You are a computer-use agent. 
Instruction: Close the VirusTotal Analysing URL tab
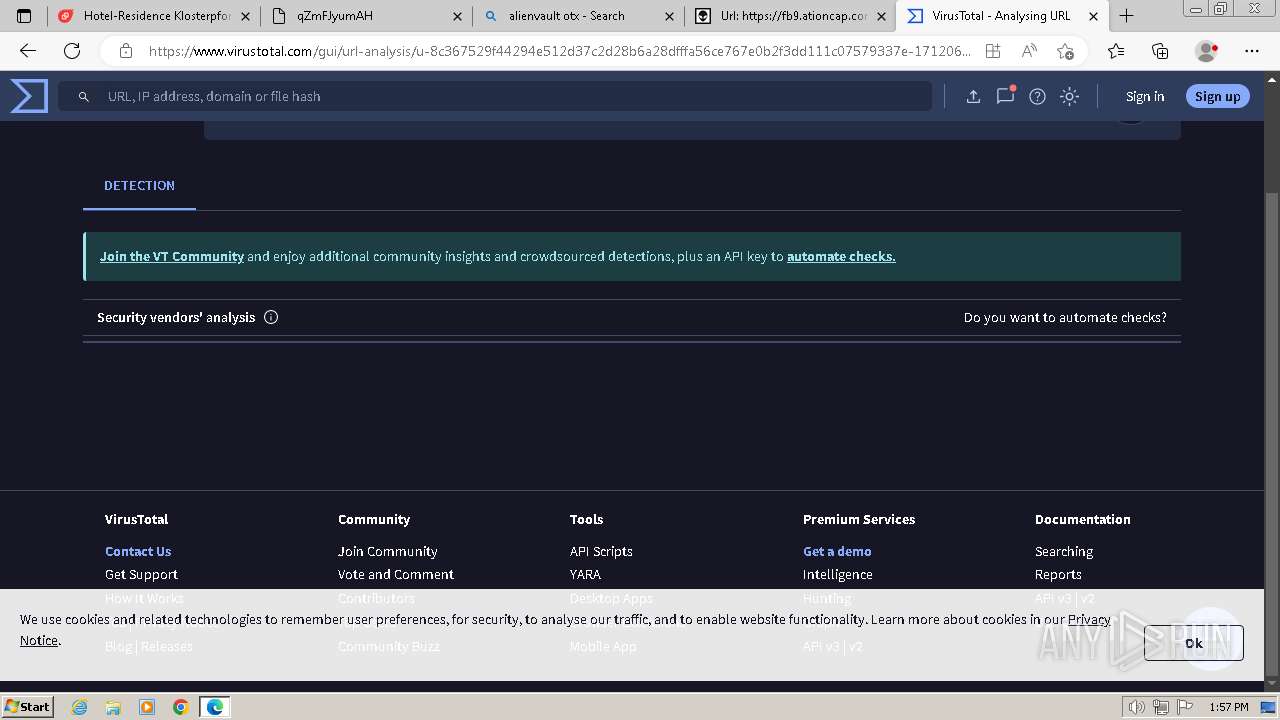click(x=1093, y=16)
